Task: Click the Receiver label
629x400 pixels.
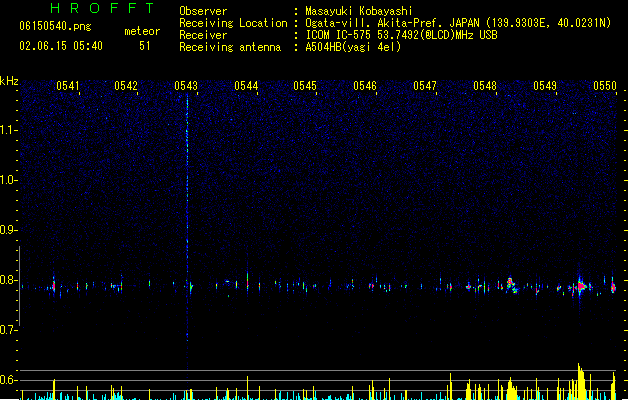Action: click(203, 35)
